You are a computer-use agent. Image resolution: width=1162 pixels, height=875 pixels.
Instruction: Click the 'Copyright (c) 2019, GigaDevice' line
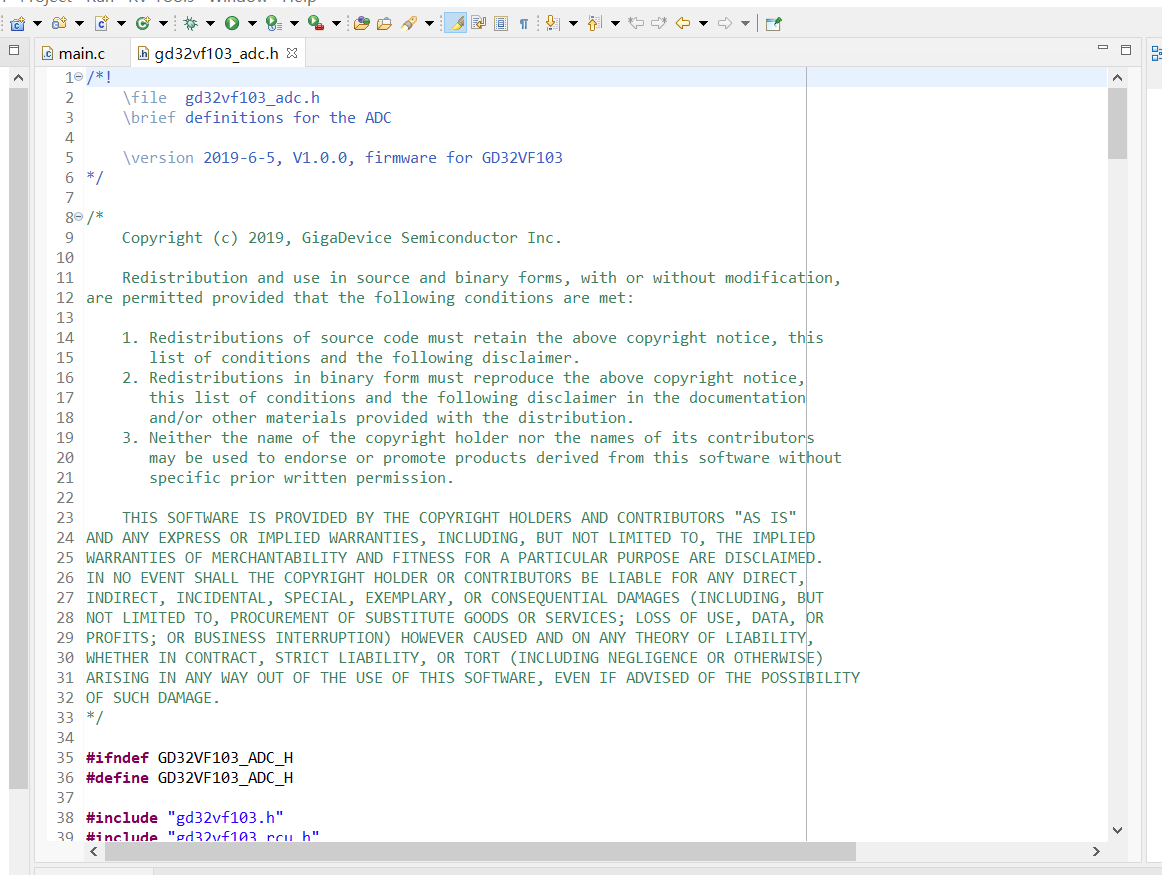(342, 238)
